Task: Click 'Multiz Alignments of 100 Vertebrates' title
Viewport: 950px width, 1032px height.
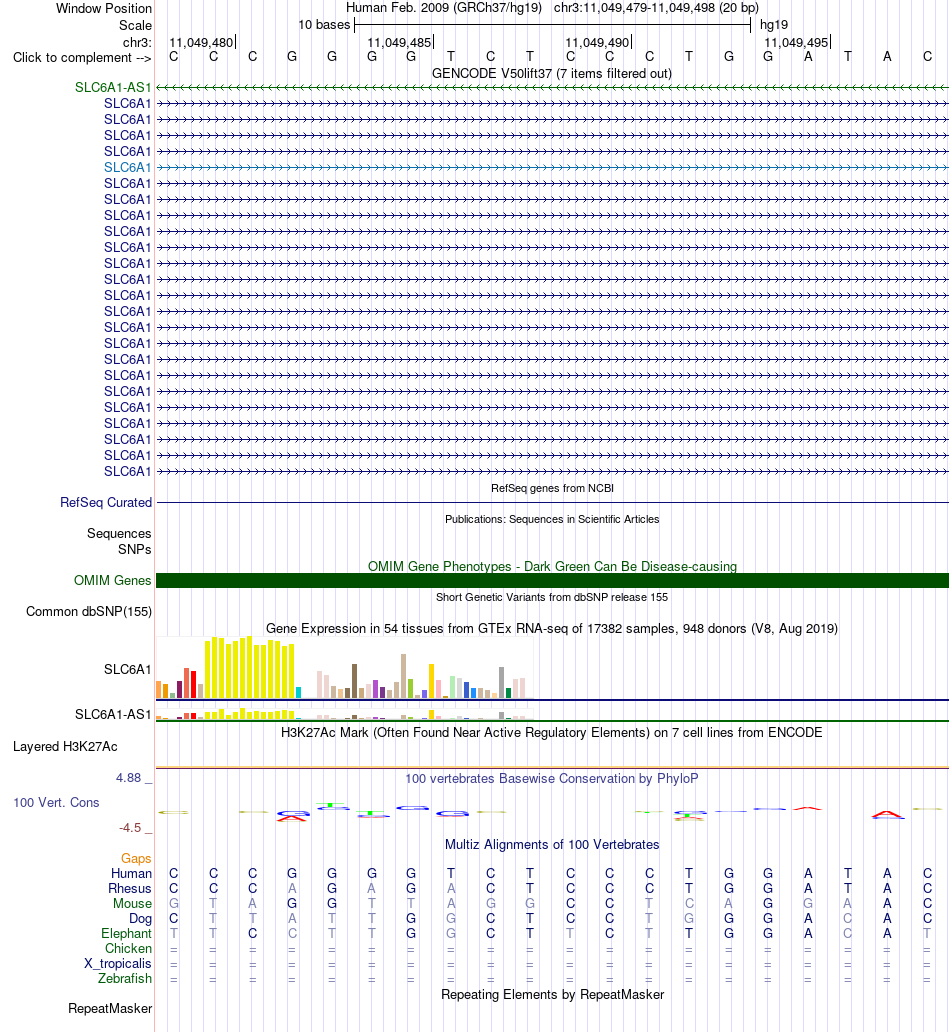Action: tap(552, 844)
